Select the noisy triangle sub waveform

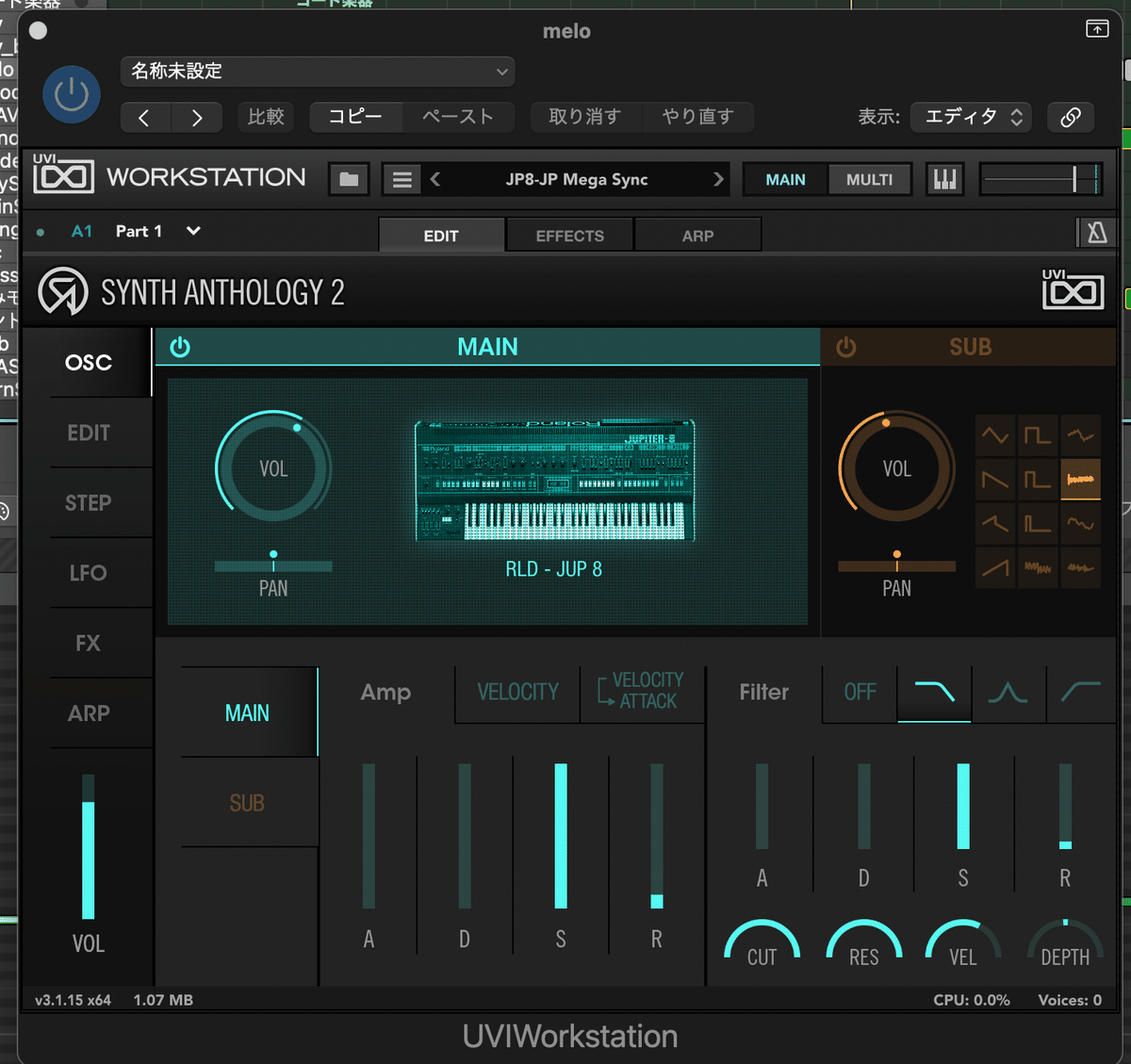click(1080, 435)
